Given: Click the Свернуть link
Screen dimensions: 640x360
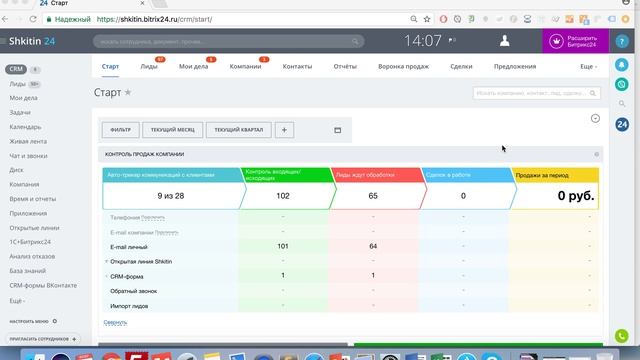Looking at the screenshot, I should (115, 322).
